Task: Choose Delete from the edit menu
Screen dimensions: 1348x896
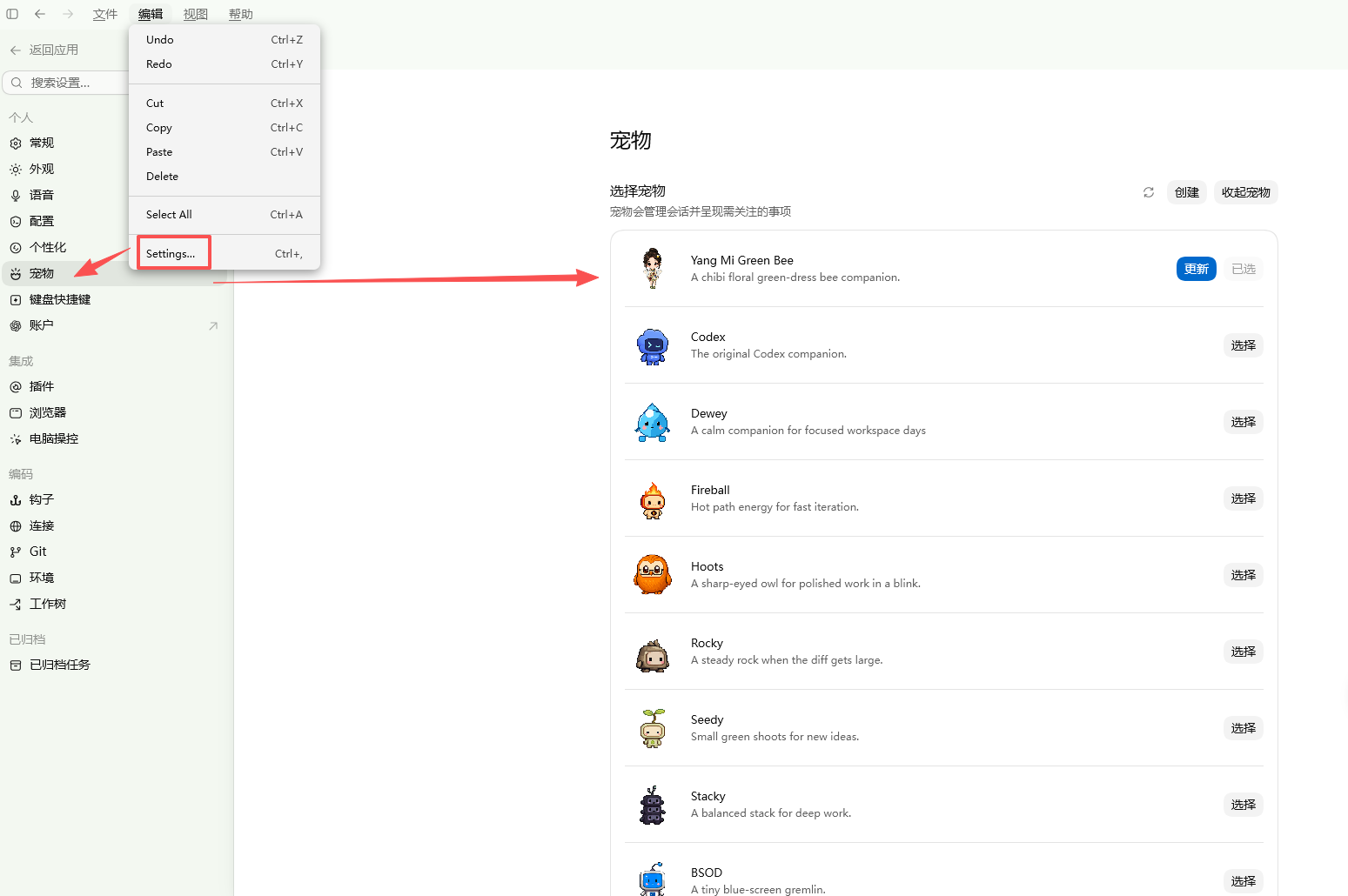Action: [225, 177]
